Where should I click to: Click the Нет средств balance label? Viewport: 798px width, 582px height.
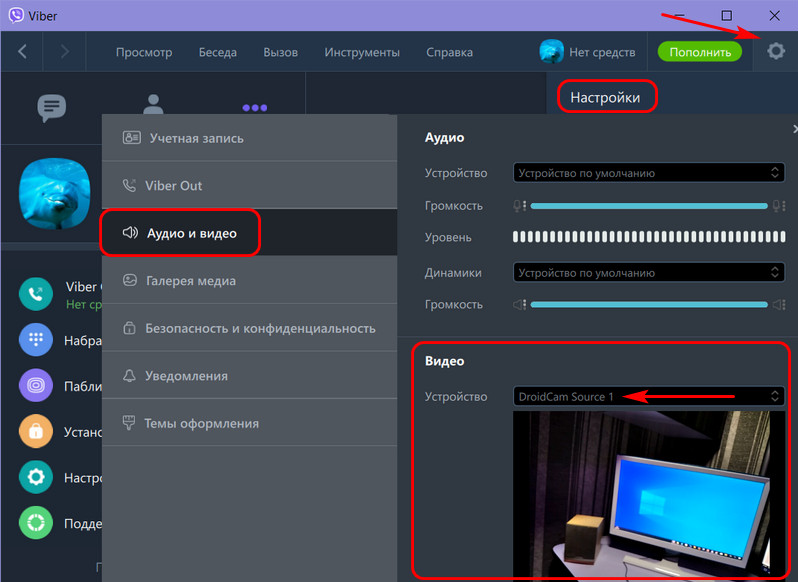tap(602, 52)
